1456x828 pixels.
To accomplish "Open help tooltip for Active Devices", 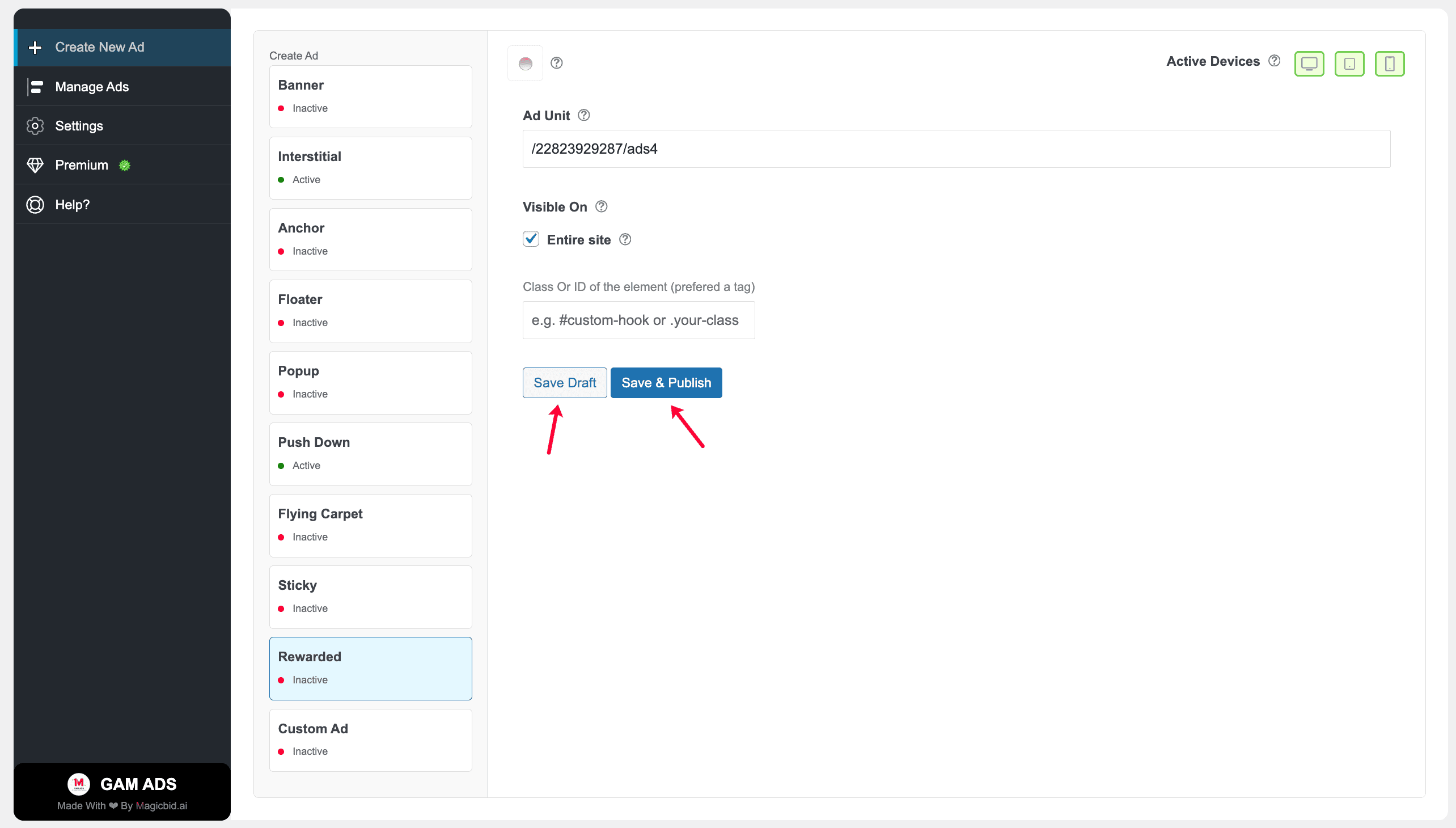I will [x=1274, y=60].
